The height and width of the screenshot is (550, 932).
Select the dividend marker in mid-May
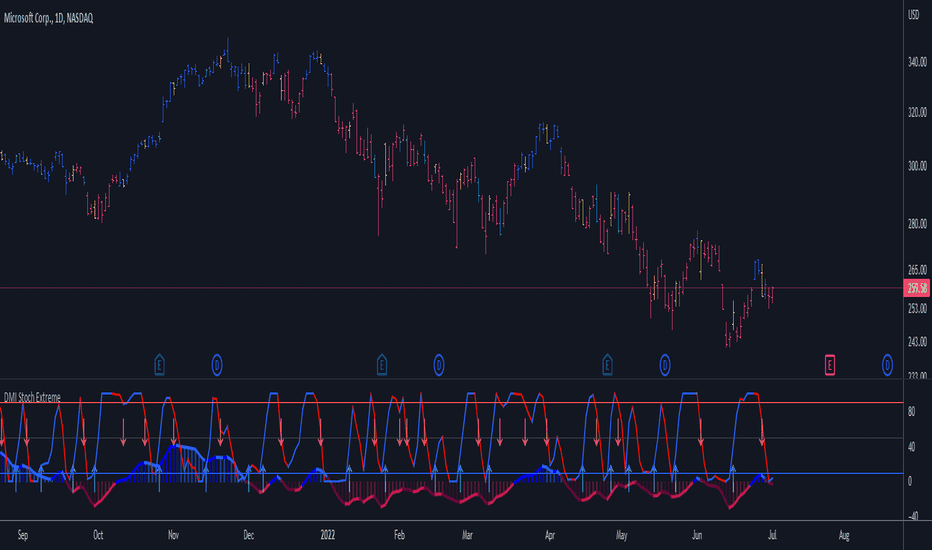point(665,365)
